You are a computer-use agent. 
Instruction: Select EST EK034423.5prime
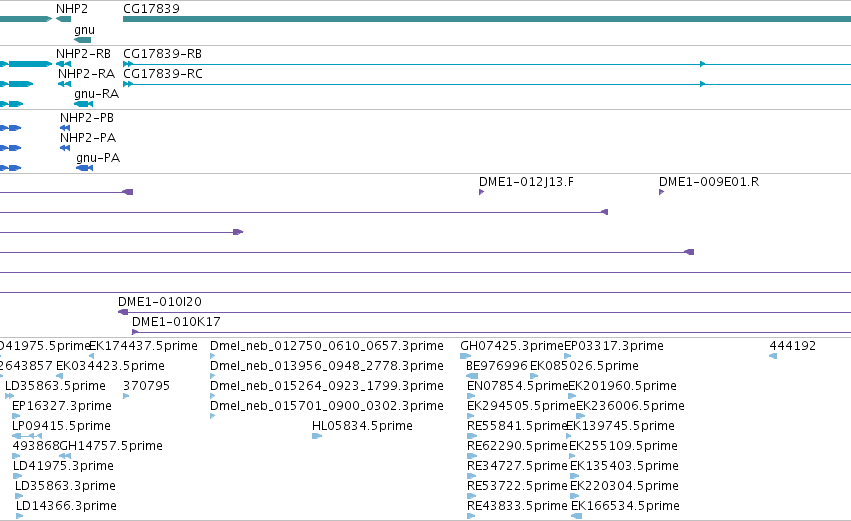pyautogui.click(x=110, y=366)
